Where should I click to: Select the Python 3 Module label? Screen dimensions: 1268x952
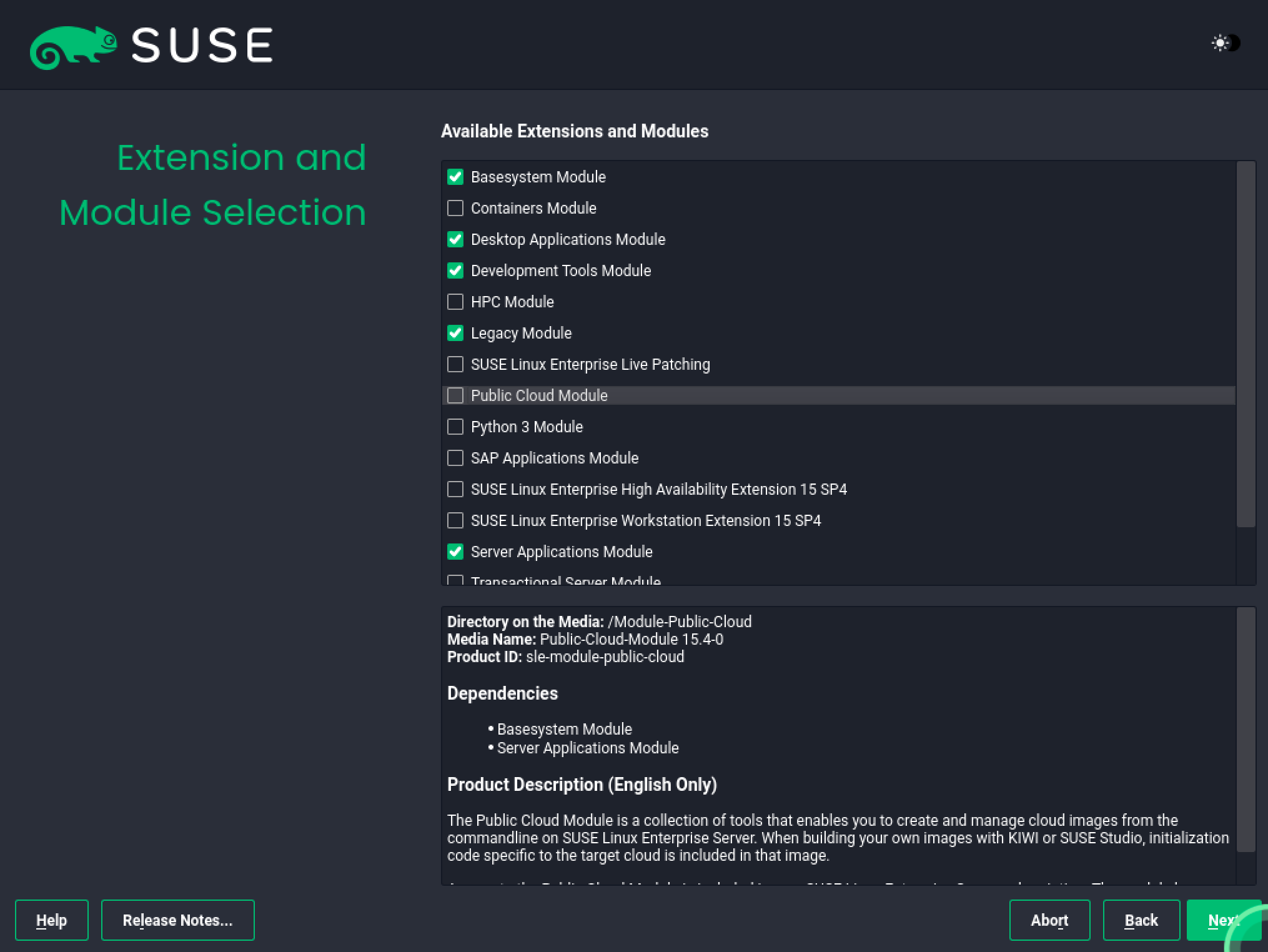[527, 427]
